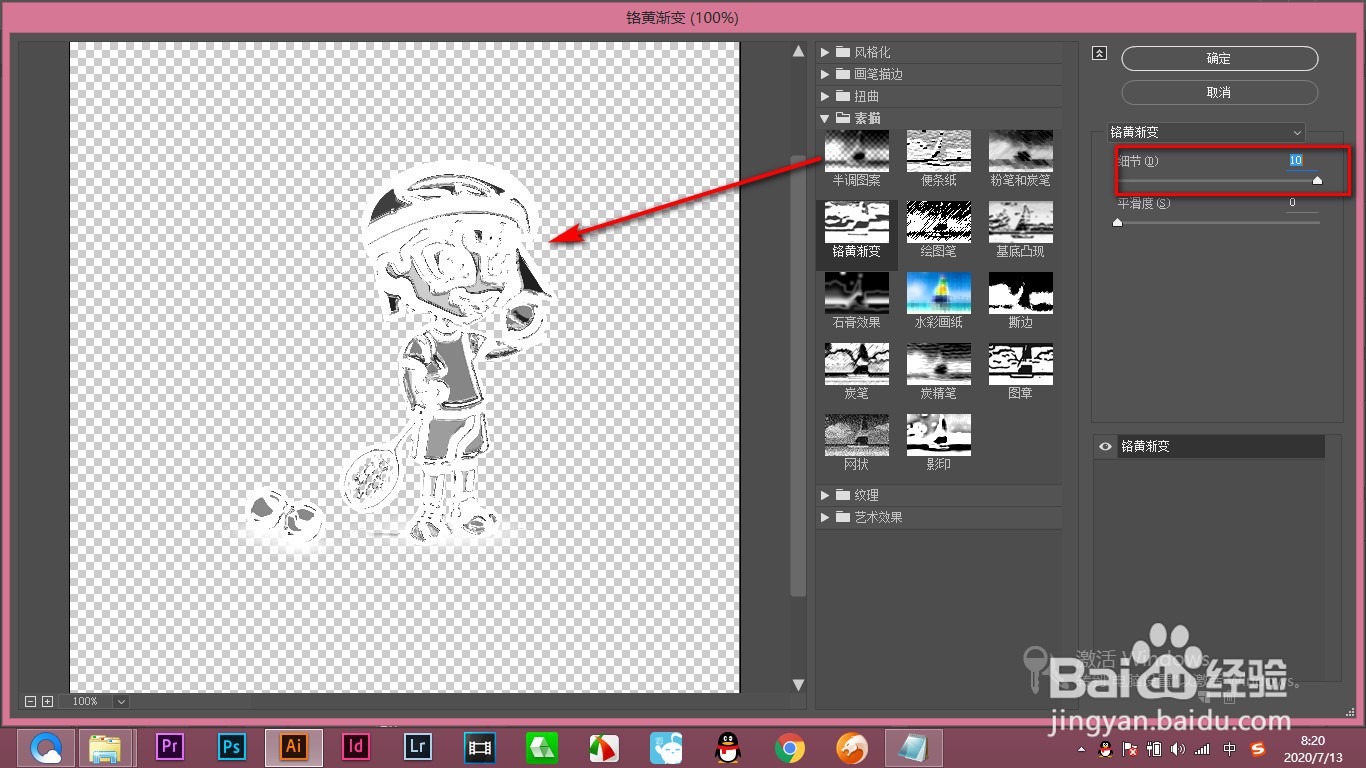Open the filmstrip video app on taskbar

[480, 747]
